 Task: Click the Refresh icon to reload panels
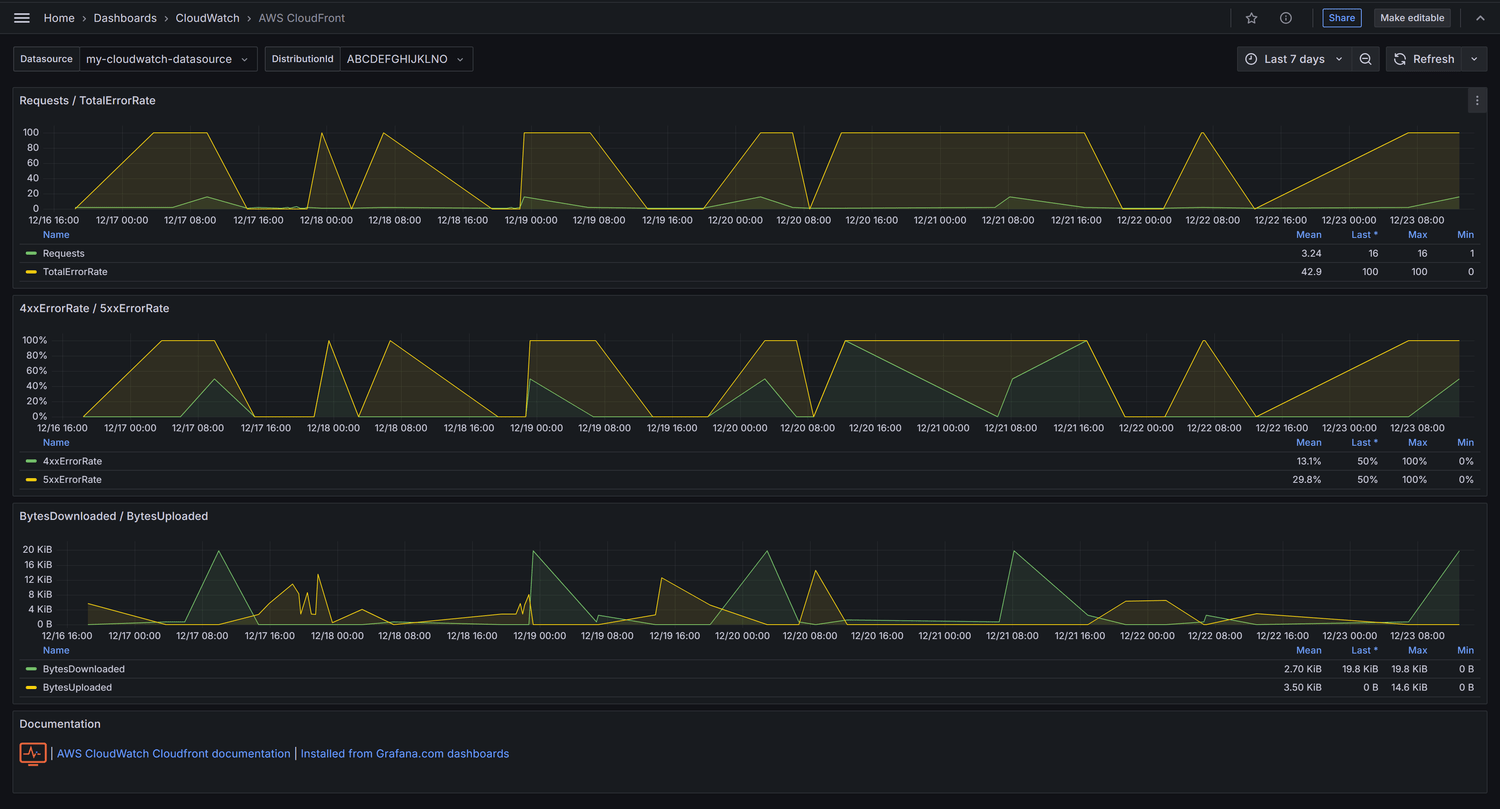(x=1402, y=58)
